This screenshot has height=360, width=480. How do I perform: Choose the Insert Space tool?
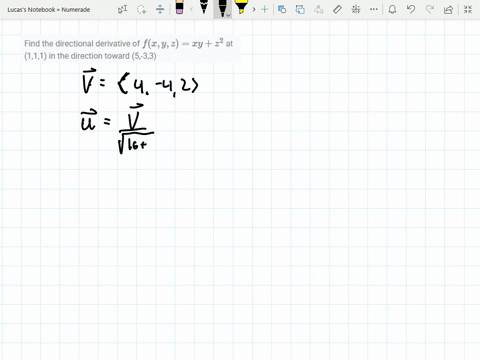point(160,9)
